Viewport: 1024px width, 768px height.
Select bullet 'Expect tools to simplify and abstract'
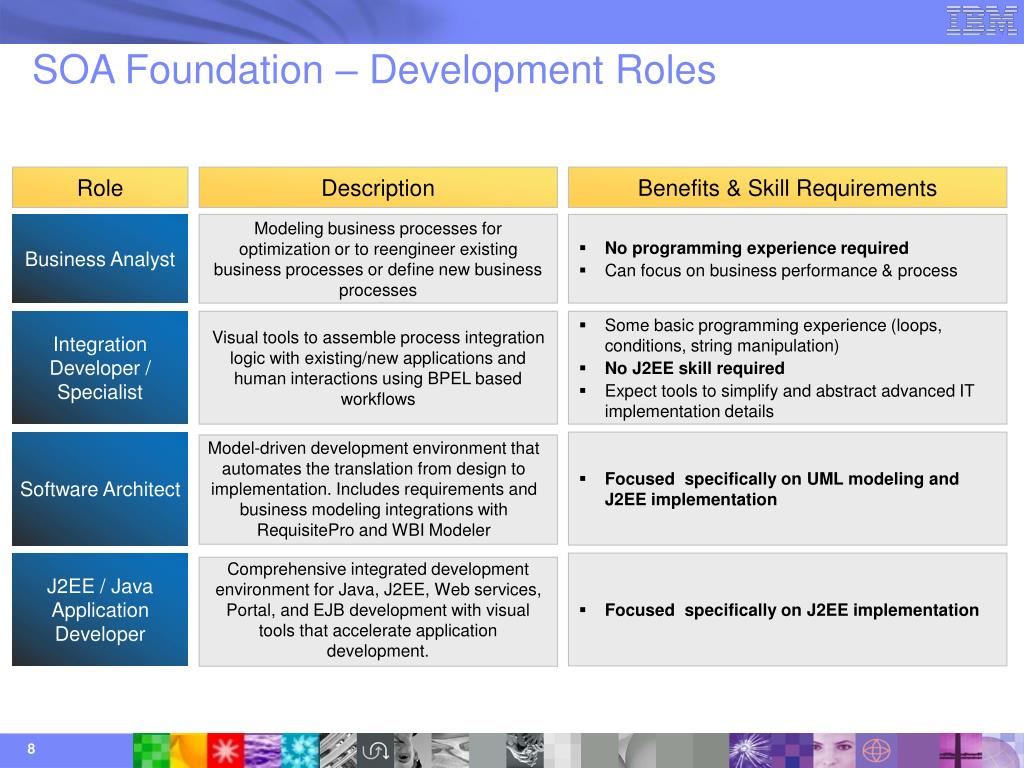[789, 401]
